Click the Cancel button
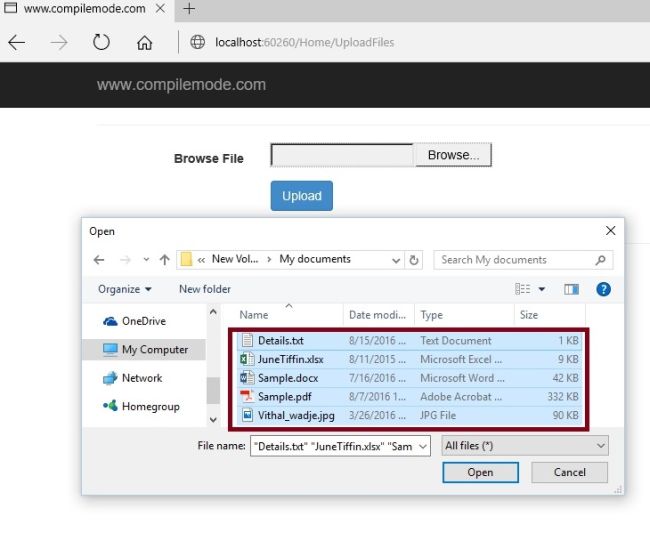The width and height of the screenshot is (650, 549). click(570, 472)
